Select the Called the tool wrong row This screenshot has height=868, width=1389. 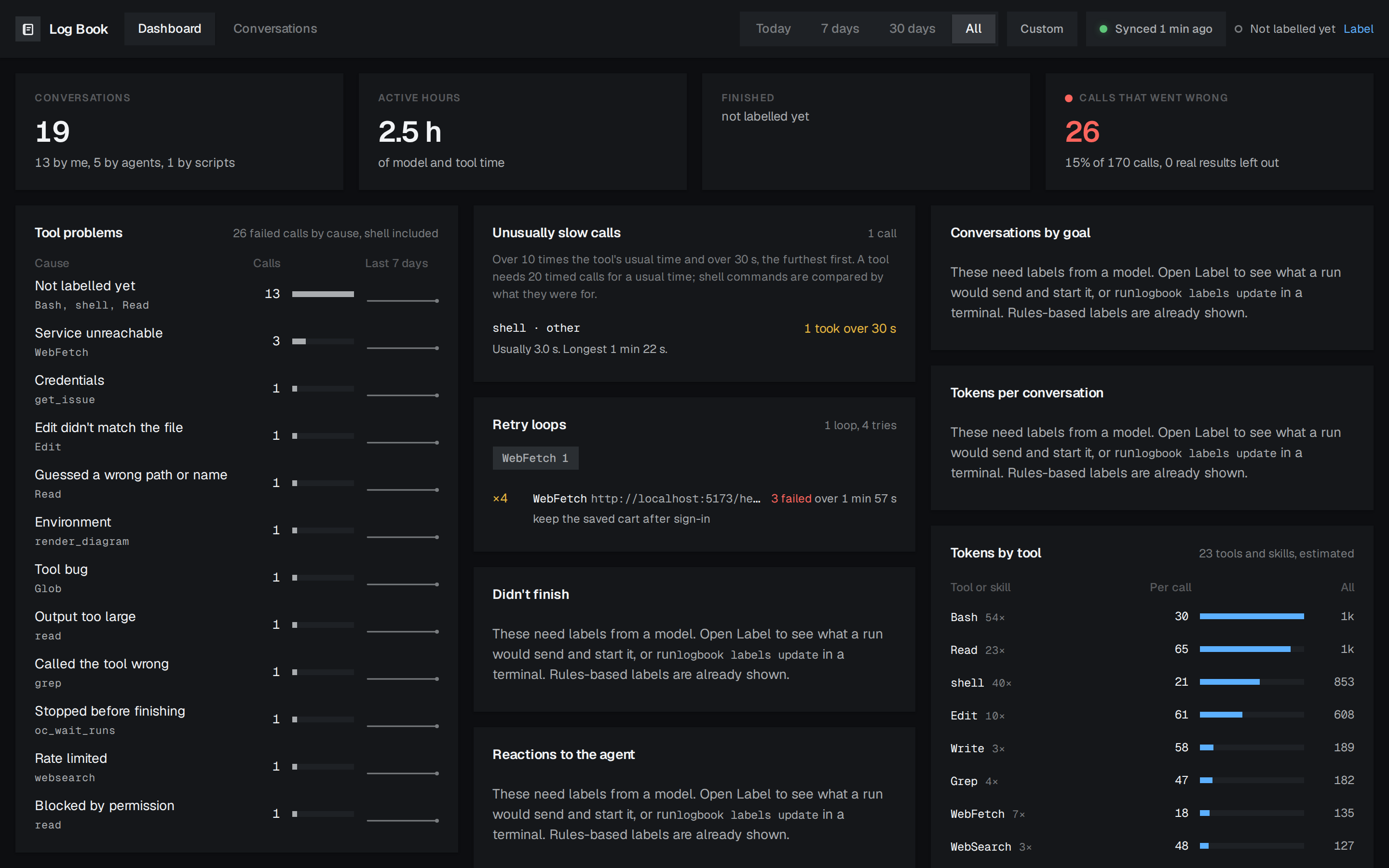(236, 672)
